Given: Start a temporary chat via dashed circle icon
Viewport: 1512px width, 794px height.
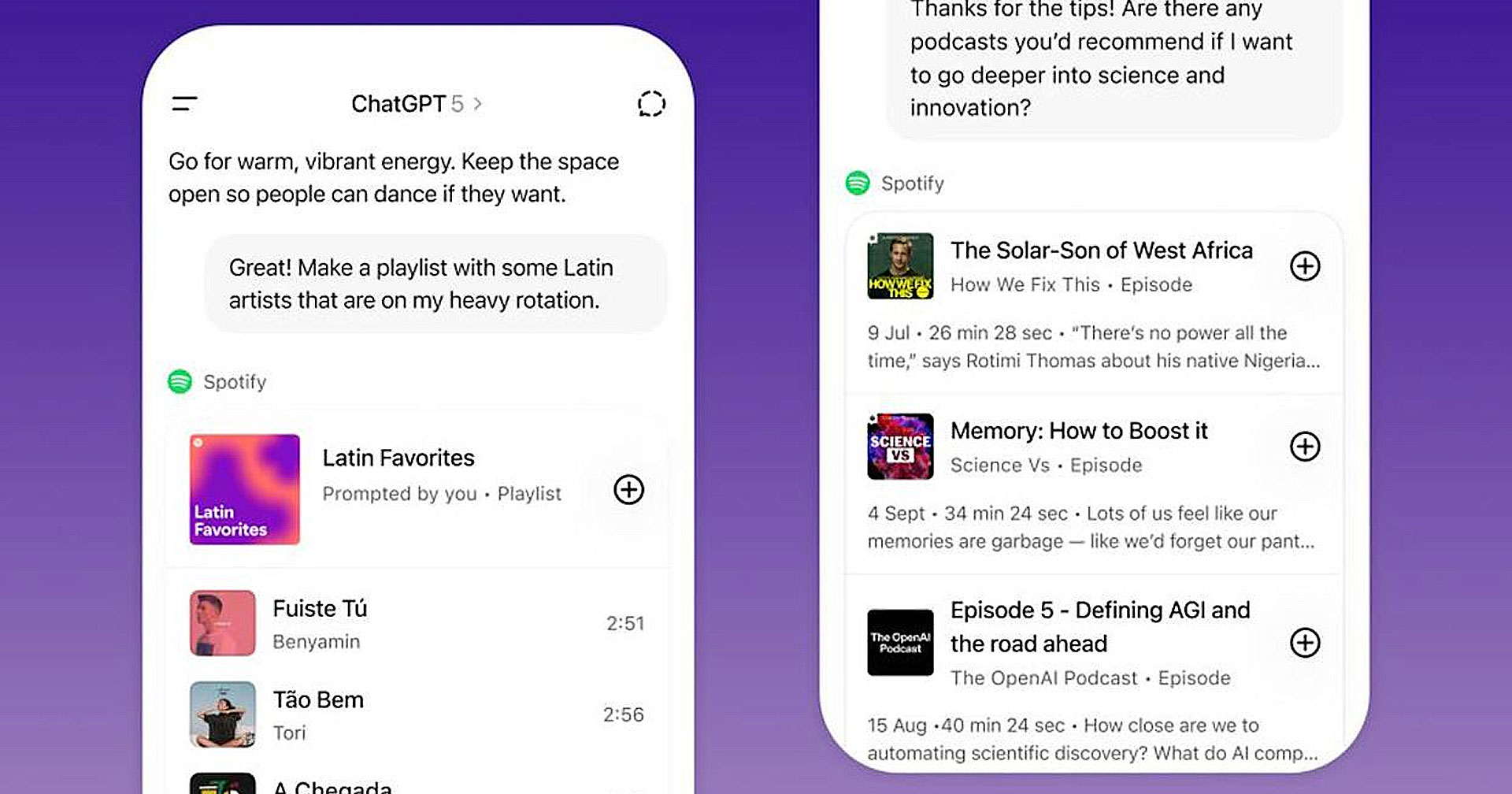Looking at the screenshot, I should coord(651,103).
